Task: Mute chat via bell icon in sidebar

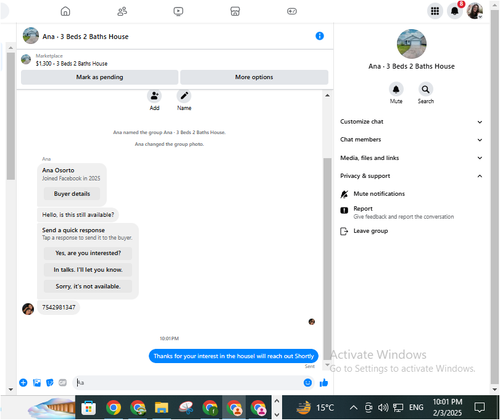Action: pos(396,89)
